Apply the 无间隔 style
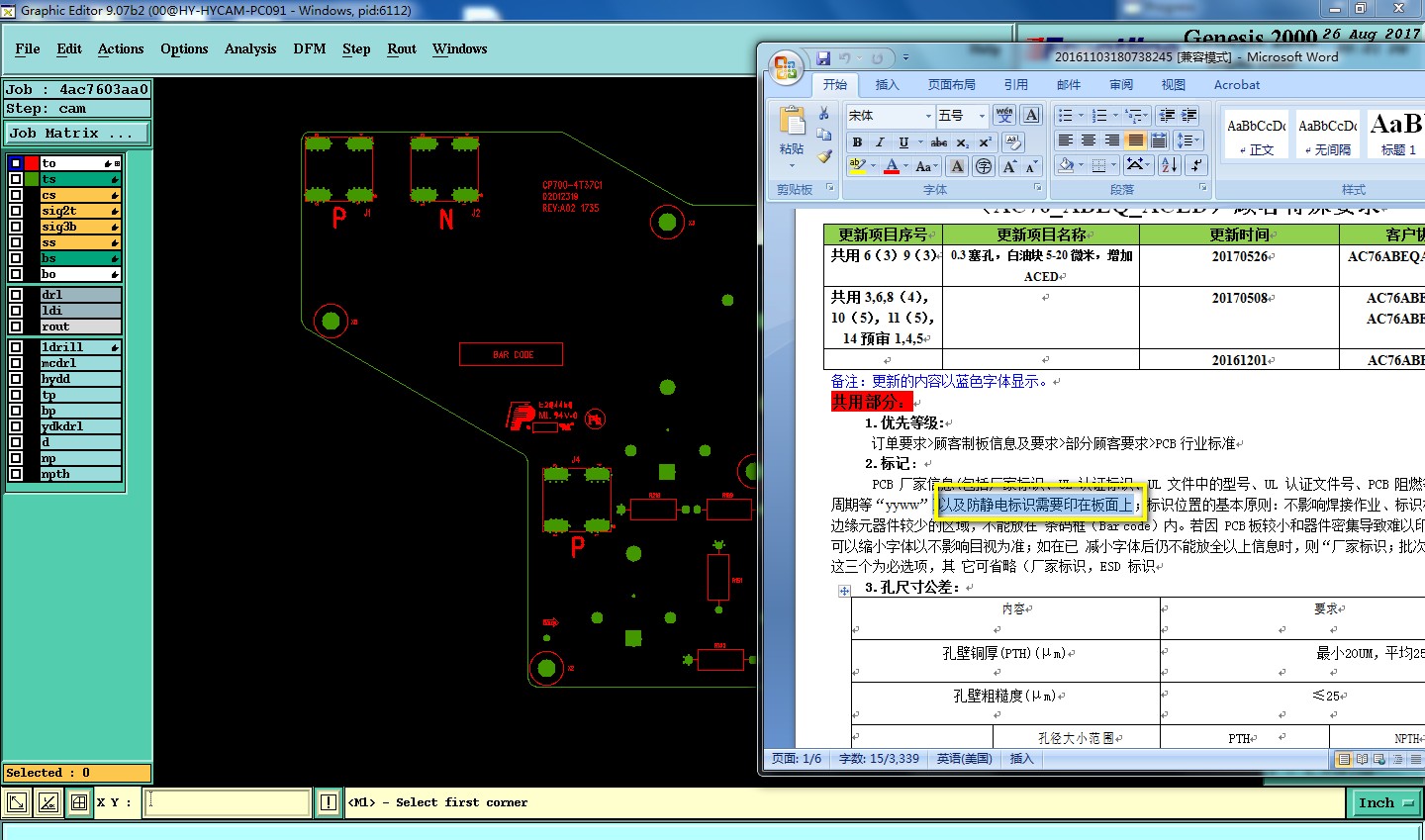This screenshot has width=1425, height=840. pos(1327,136)
